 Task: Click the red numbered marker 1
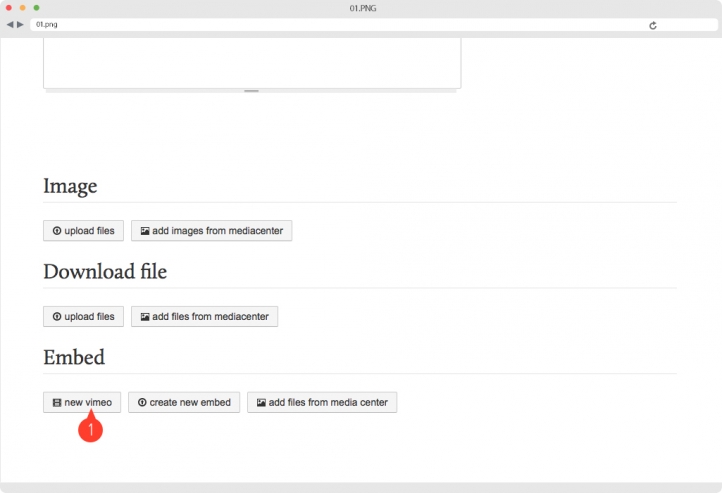[x=90, y=429]
